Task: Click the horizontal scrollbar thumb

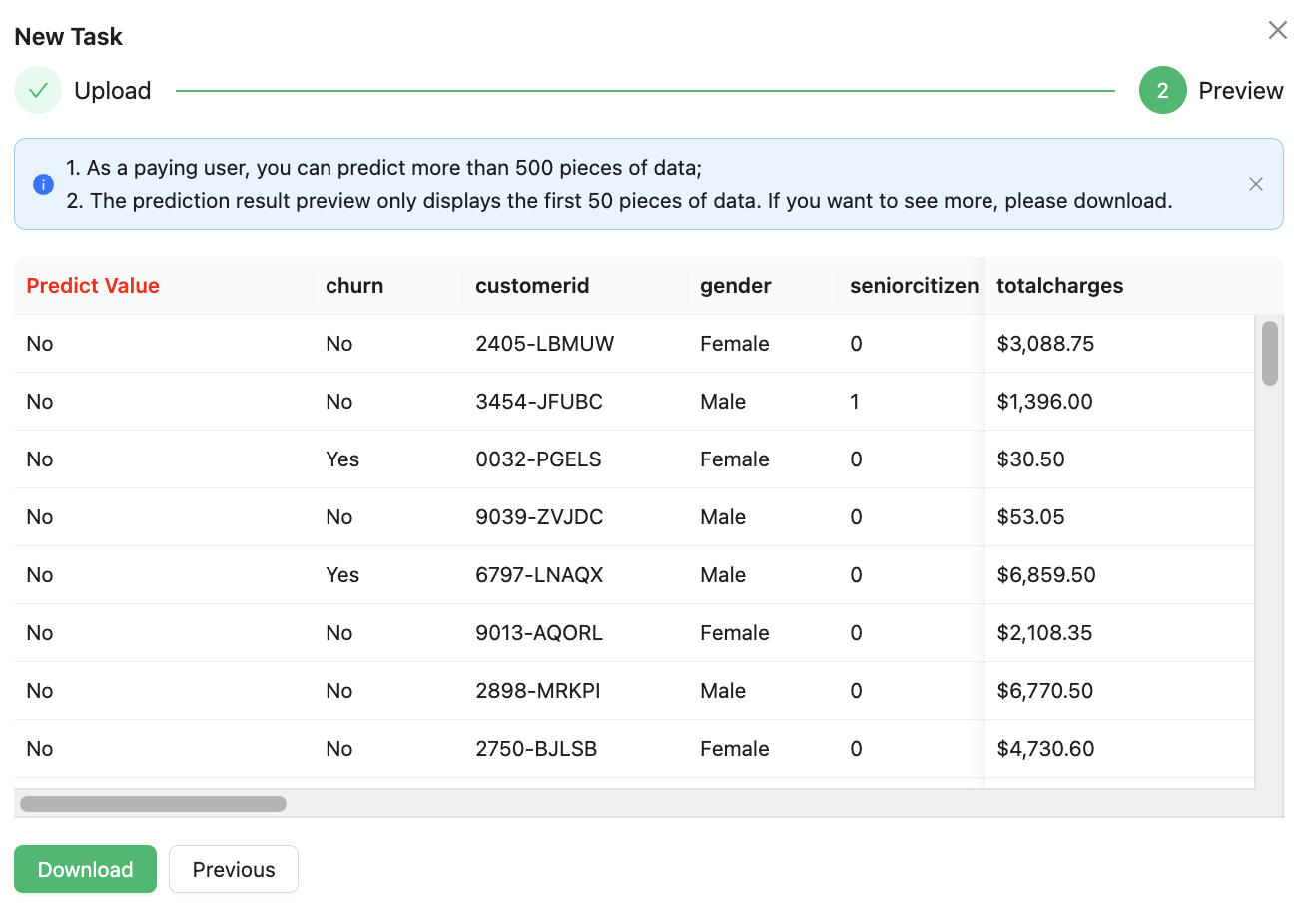Action: tap(153, 804)
